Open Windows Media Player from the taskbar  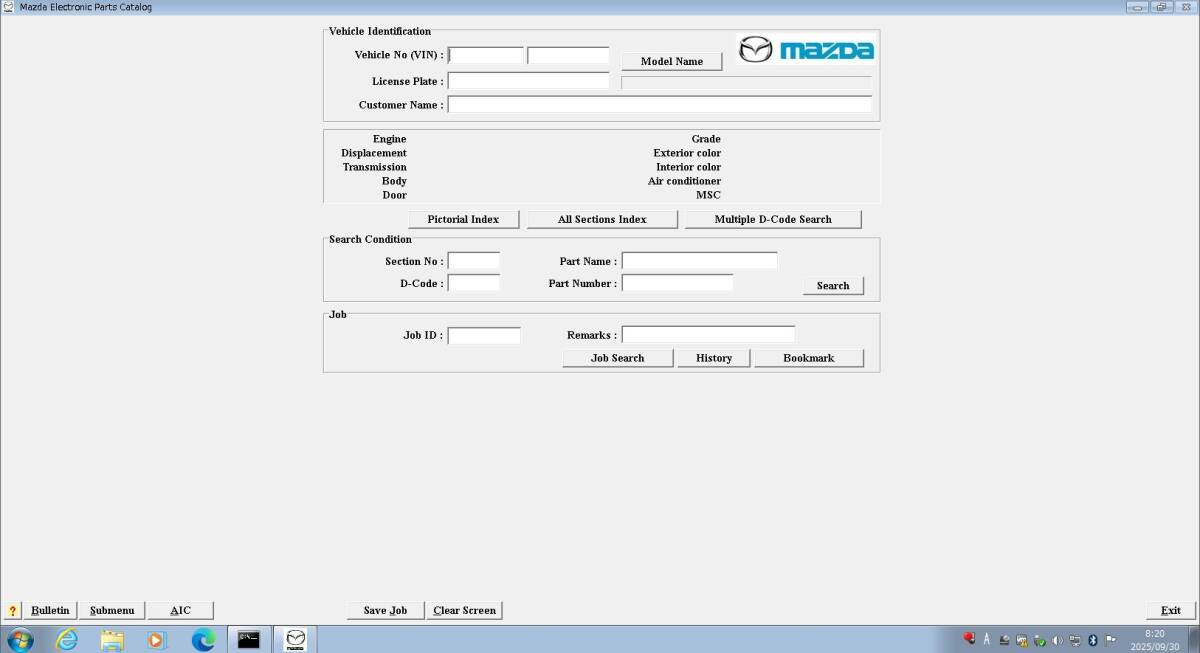[157, 639]
